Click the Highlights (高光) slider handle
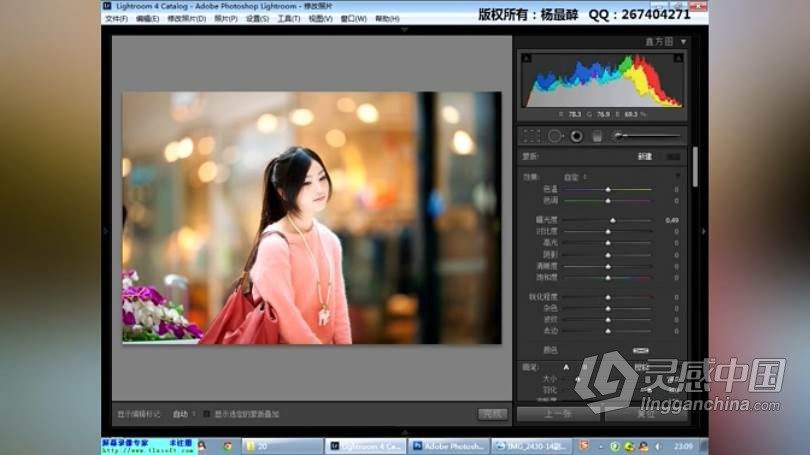 (x=608, y=243)
